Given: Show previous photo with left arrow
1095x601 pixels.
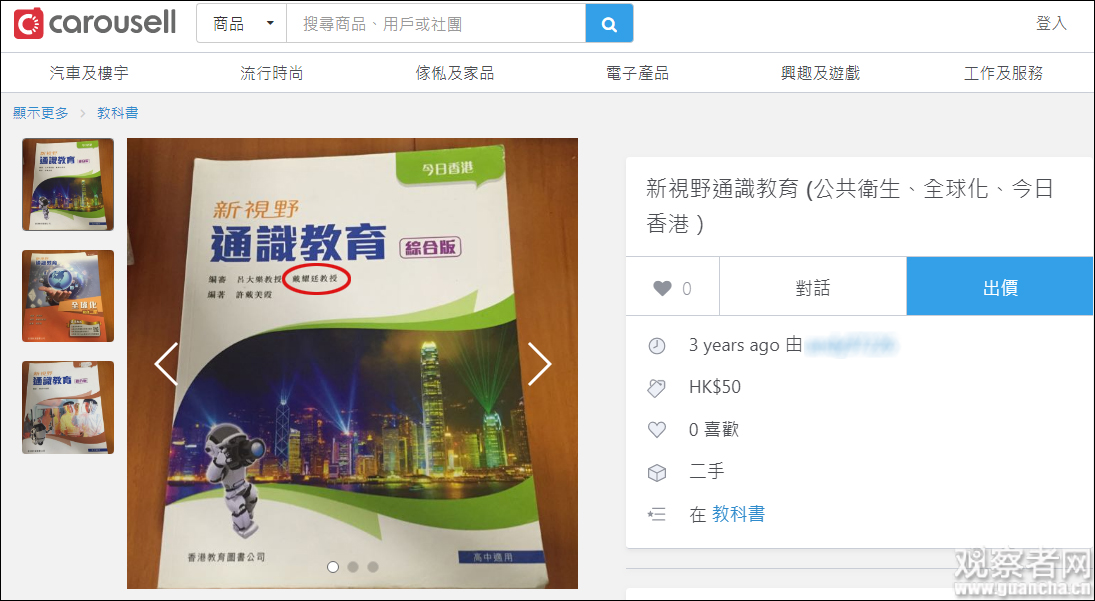Looking at the screenshot, I should (166, 364).
